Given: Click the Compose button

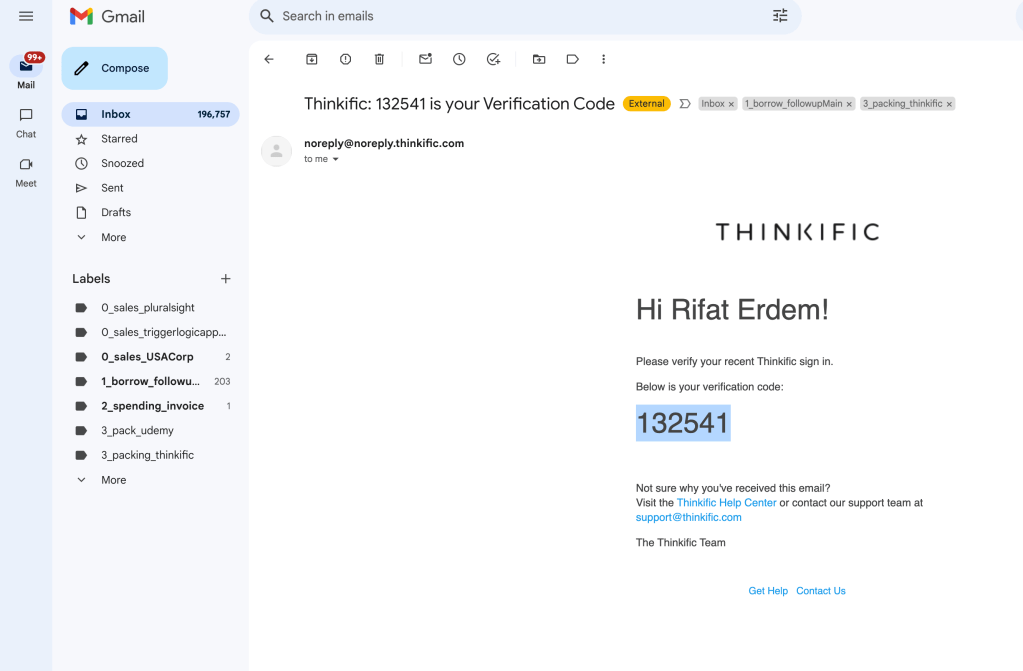Looking at the screenshot, I should pos(114,68).
